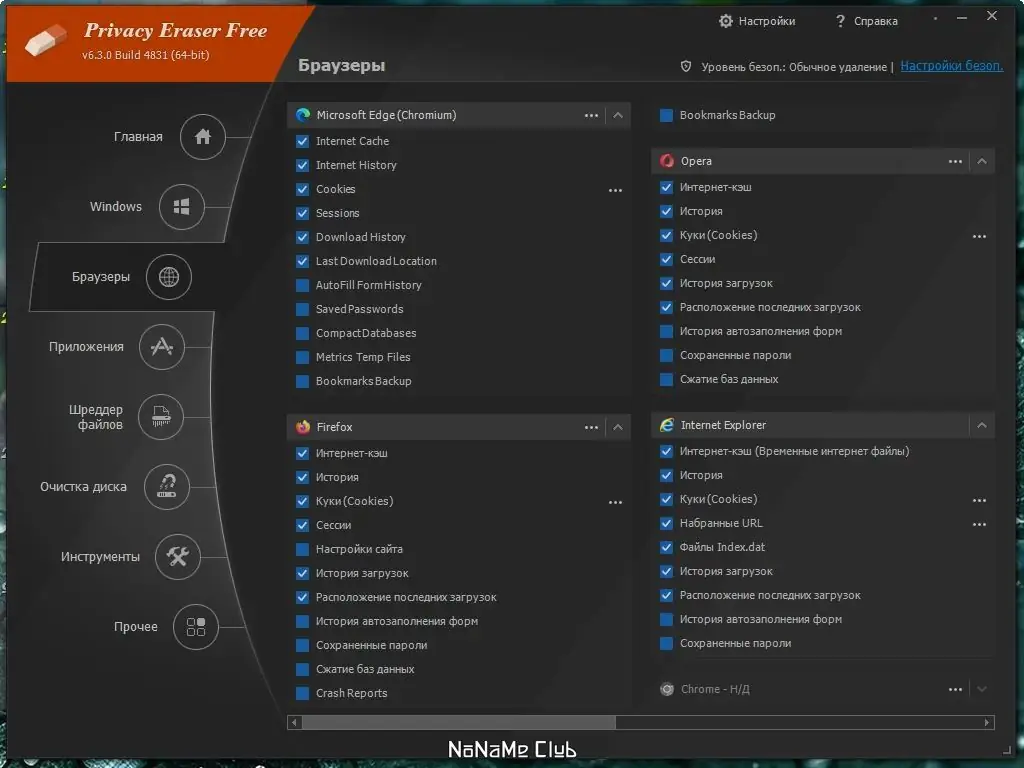Open the Очистка диска disk cleanup icon

pyautogui.click(x=167, y=487)
